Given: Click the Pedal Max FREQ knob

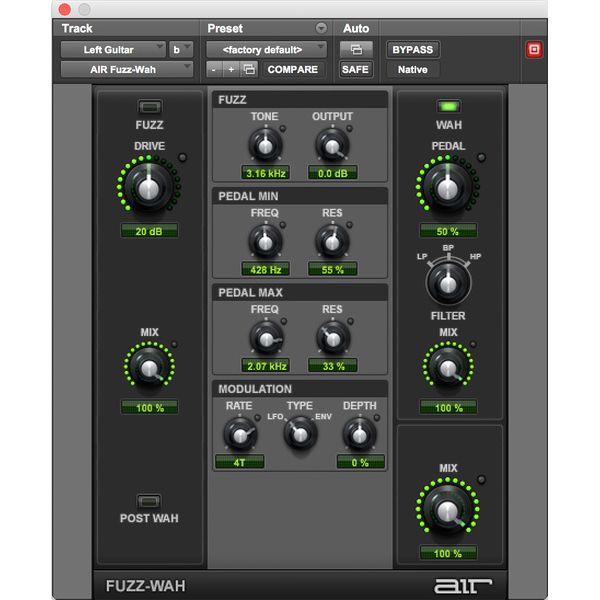Looking at the screenshot, I should pos(266,338).
